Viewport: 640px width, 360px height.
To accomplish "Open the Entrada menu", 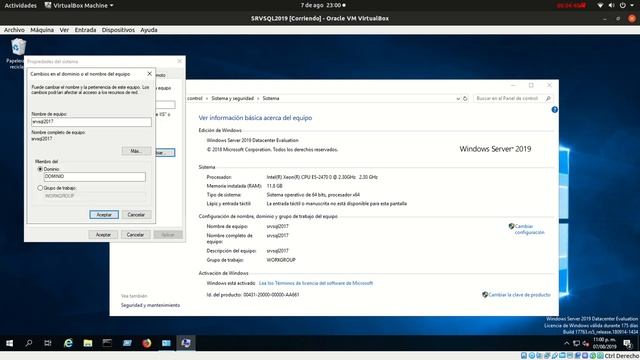I will pos(85,30).
